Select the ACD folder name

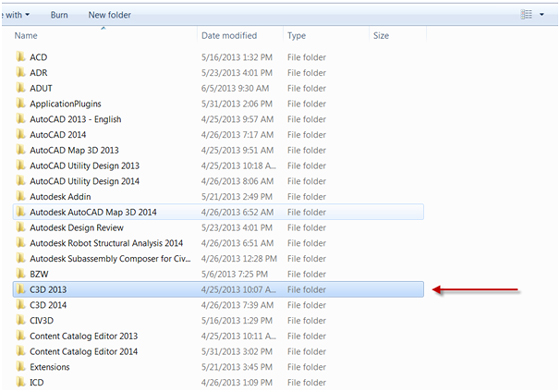pyautogui.click(x=38, y=57)
